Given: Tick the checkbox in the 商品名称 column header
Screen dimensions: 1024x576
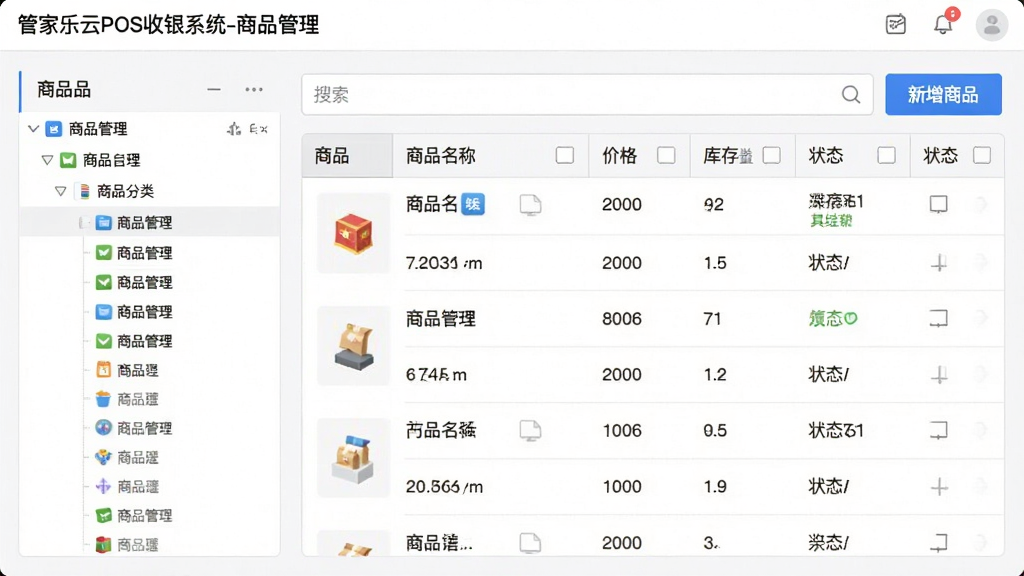Looking at the screenshot, I should click(x=565, y=155).
